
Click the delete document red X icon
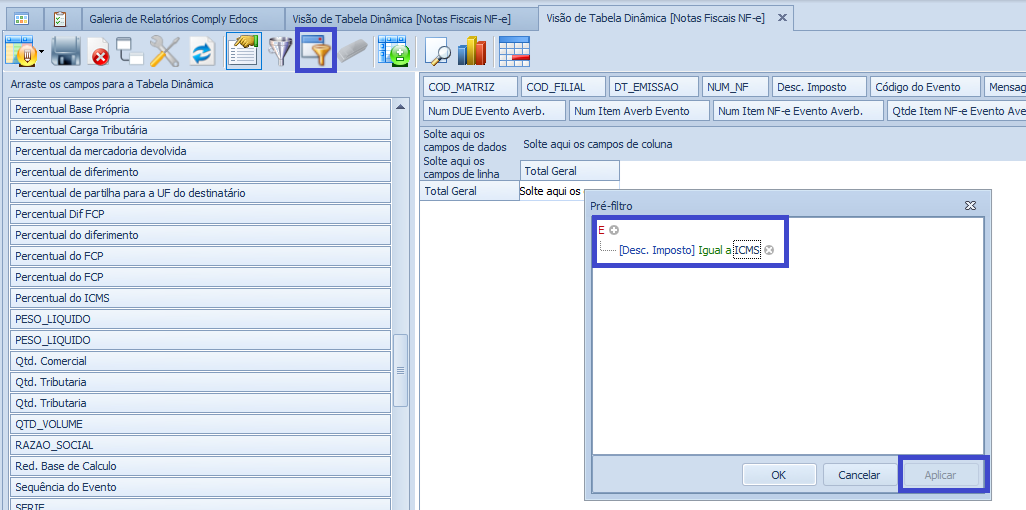[x=98, y=52]
